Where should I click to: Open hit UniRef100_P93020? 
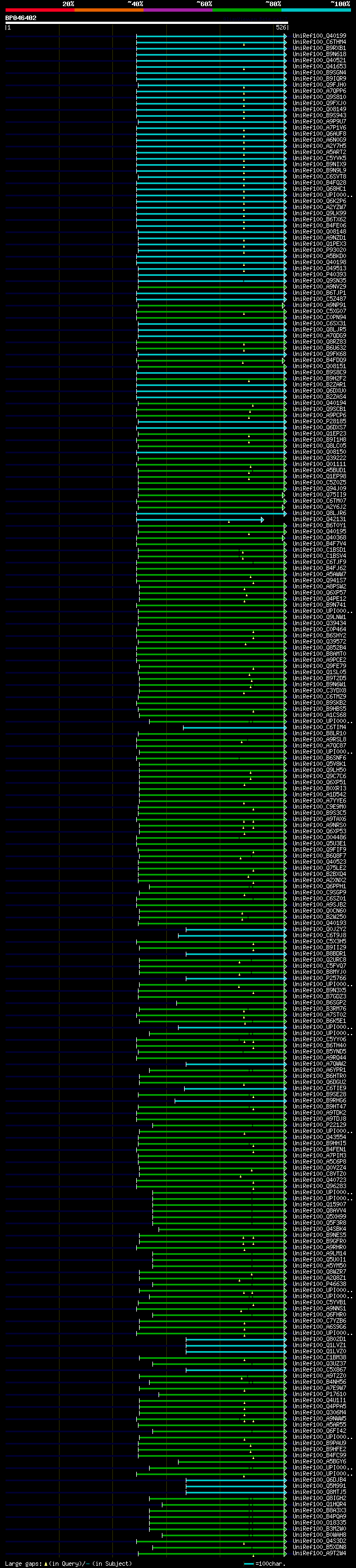[x=319, y=250]
